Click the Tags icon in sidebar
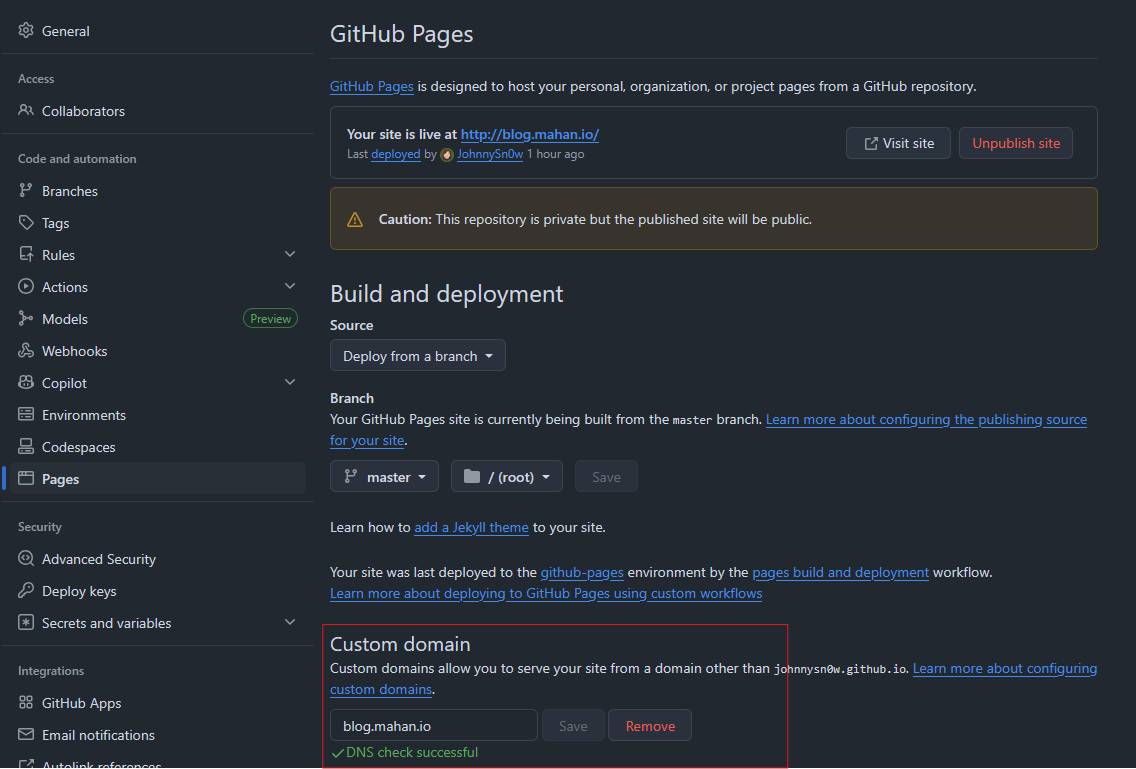 tap(26, 223)
